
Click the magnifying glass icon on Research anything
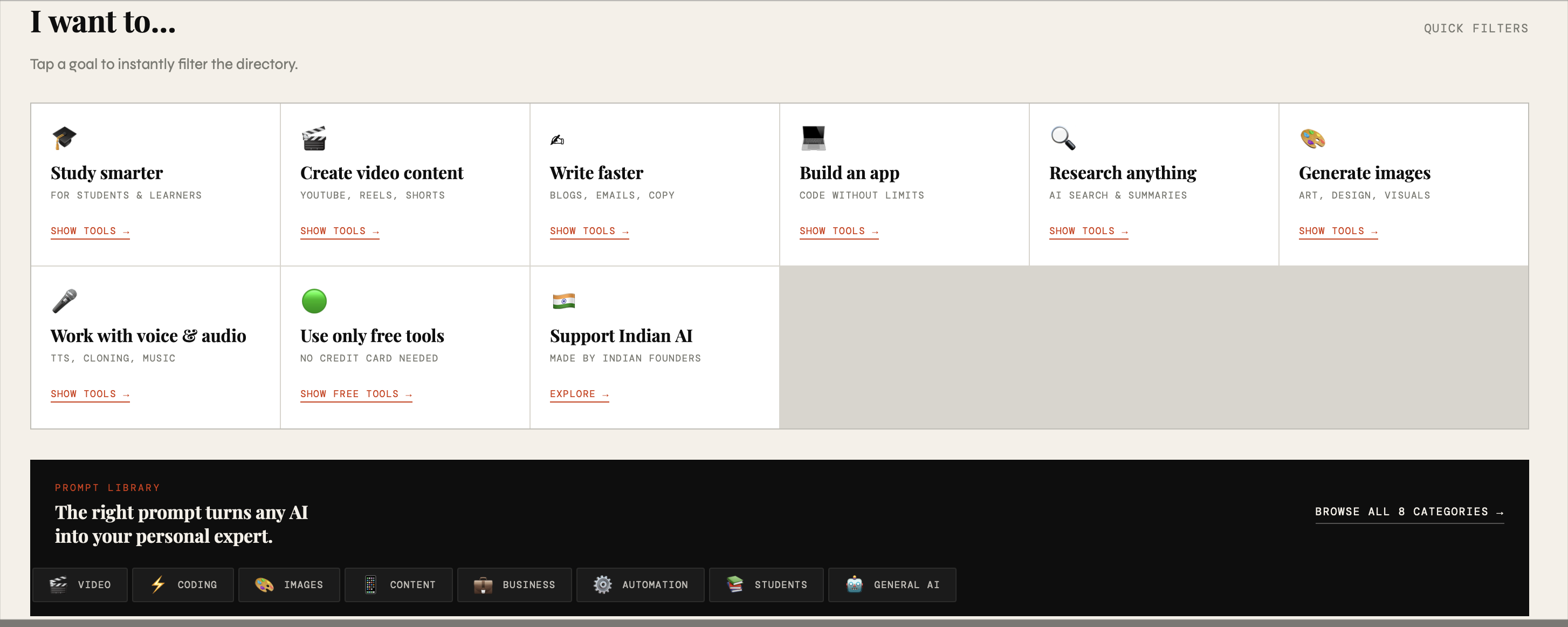(1062, 138)
